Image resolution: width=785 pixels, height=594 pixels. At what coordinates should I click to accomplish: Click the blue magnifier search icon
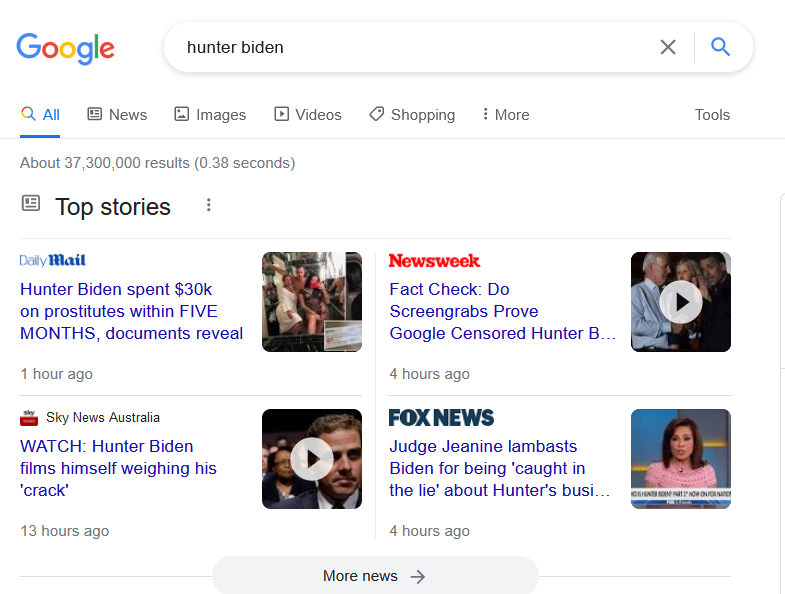[720, 47]
